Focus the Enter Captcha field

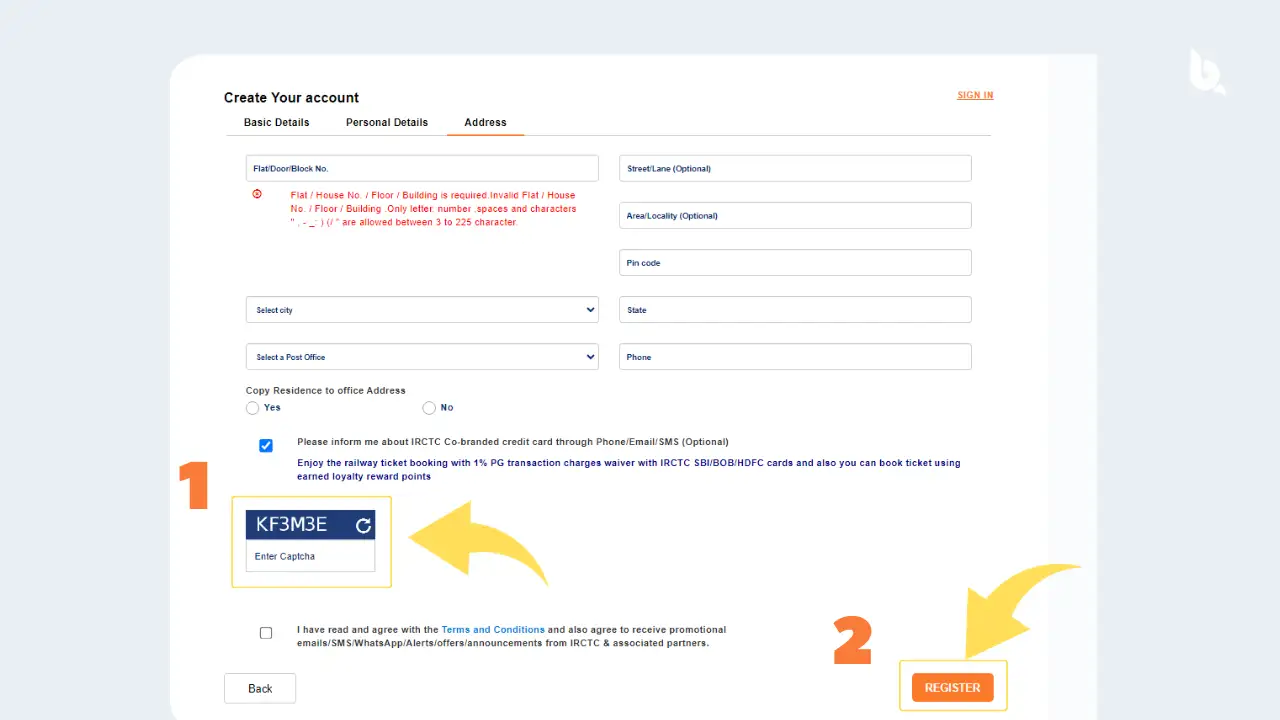pos(310,556)
